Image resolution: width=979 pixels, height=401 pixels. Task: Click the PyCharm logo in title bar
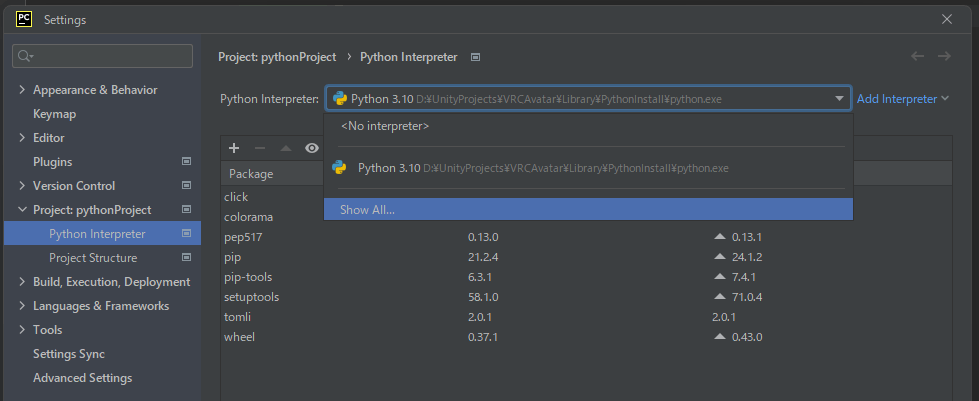click(24, 19)
